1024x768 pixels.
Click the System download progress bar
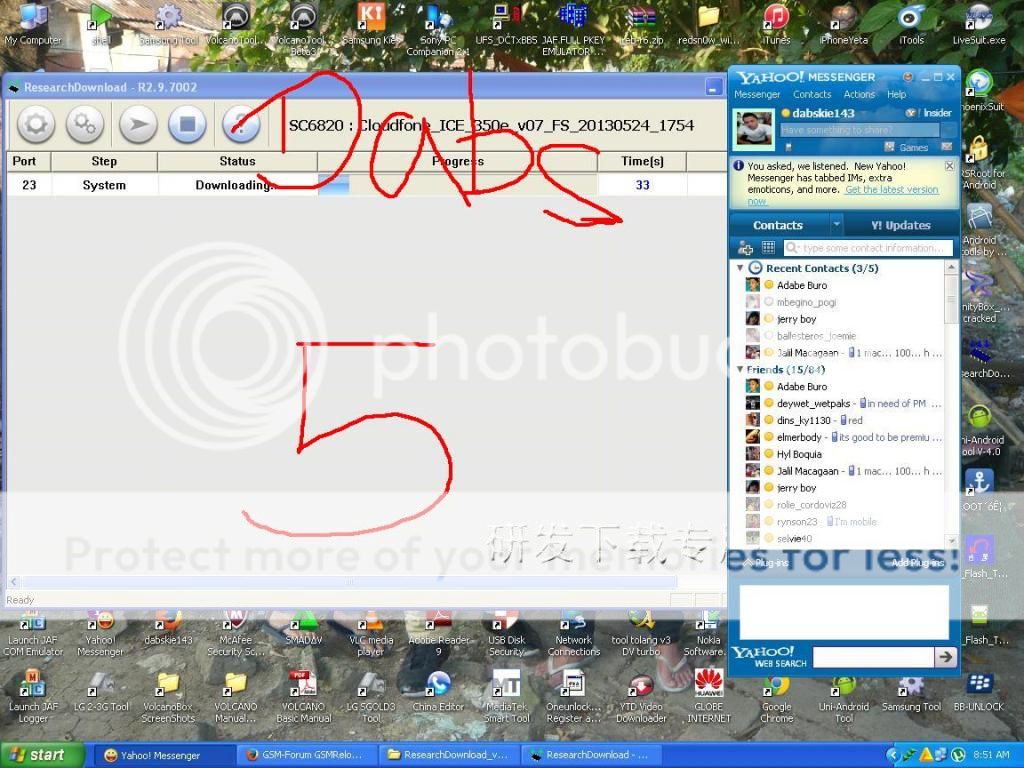click(x=457, y=185)
